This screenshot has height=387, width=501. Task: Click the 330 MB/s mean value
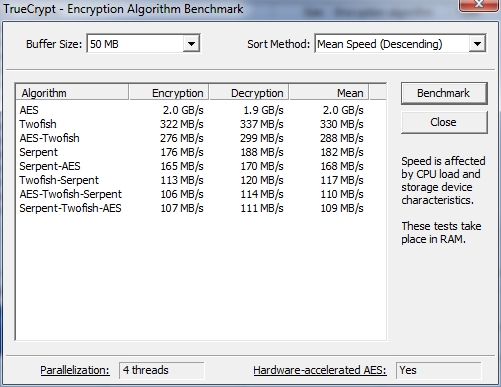pos(342,124)
